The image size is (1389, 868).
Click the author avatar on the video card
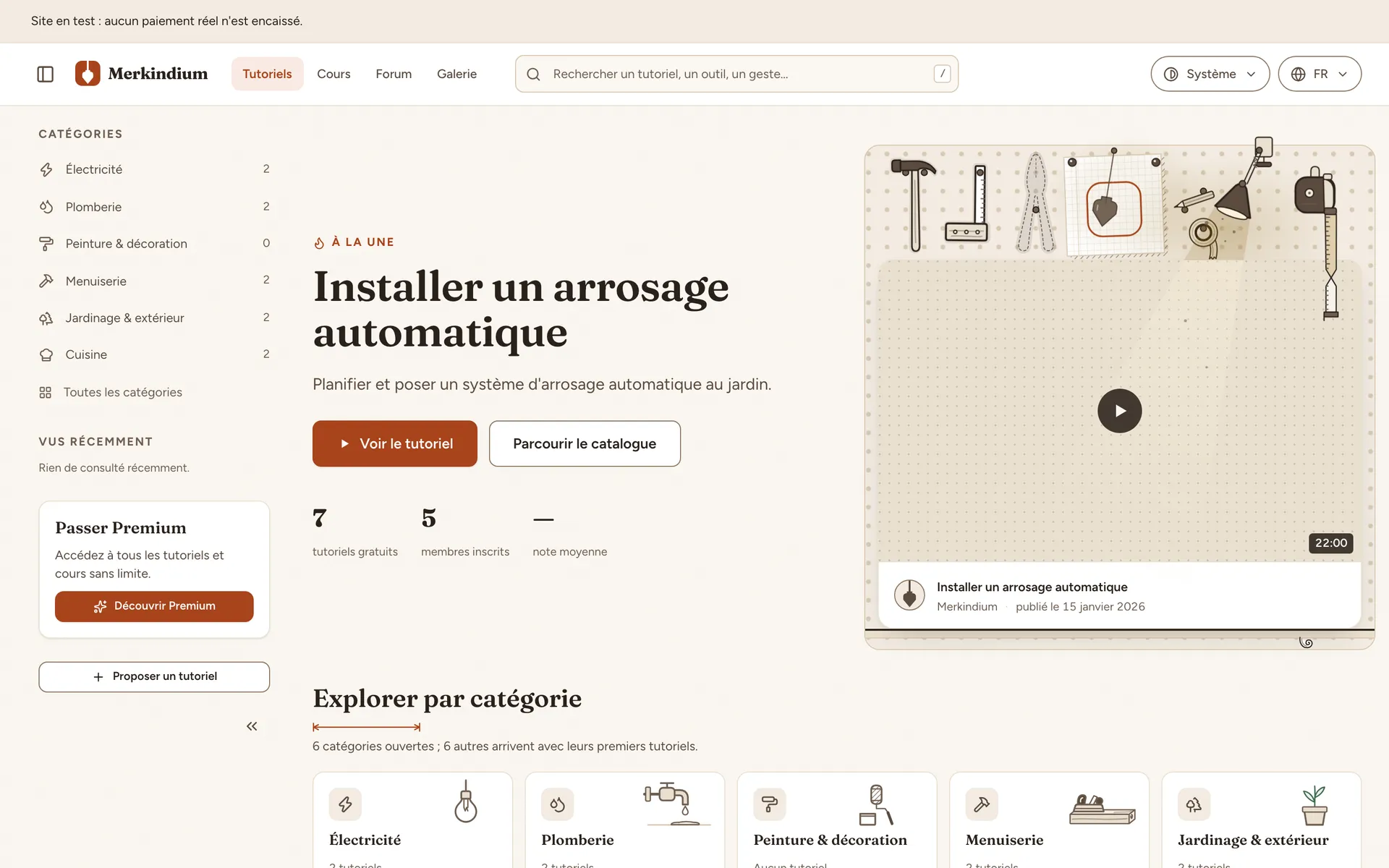tap(909, 595)
